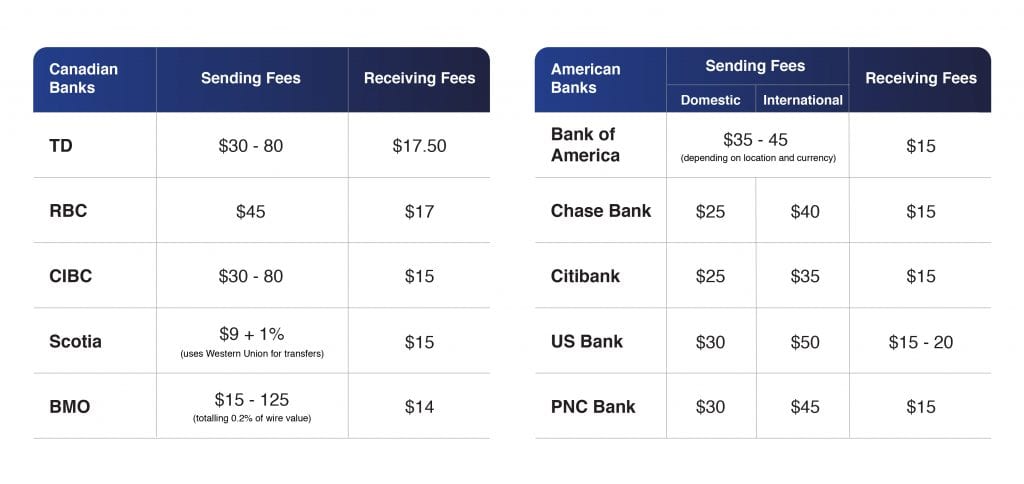Click RBC's $45 sending fee cell
This screenshot has height=484, width=1024.
point(251,212)
